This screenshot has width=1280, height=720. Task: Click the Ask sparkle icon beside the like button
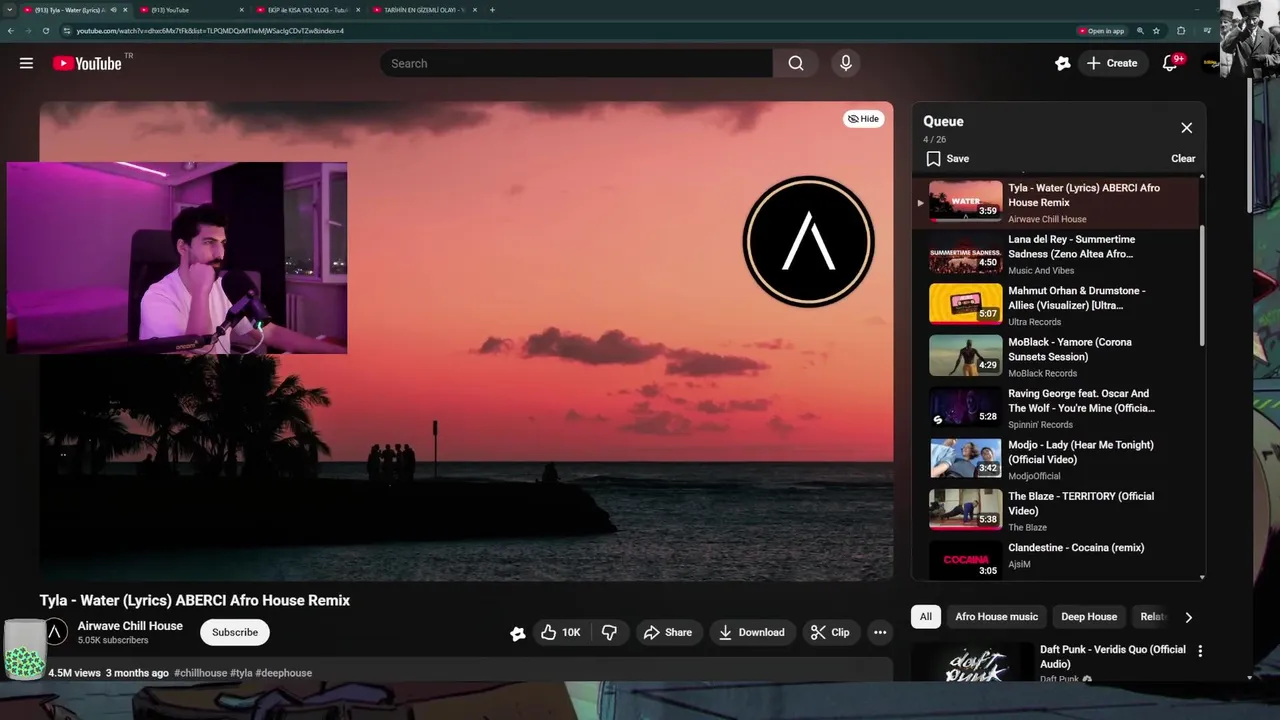tap(518, 633)
